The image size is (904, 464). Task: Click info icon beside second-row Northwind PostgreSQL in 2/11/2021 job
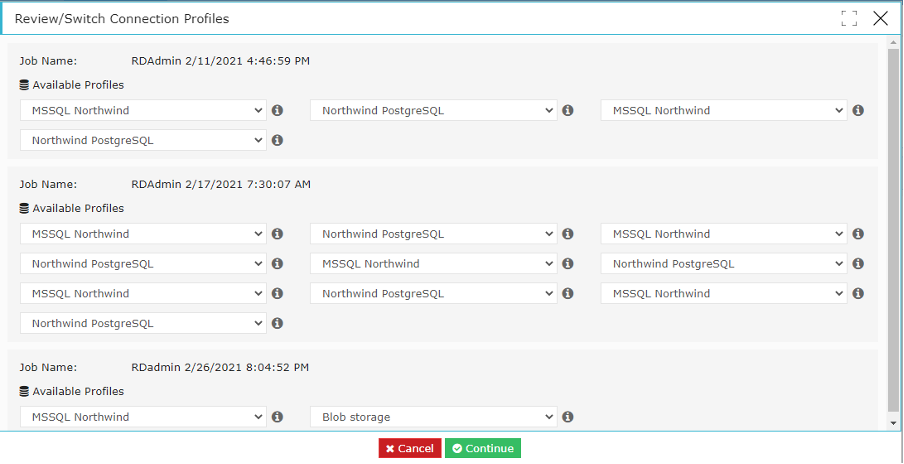point(277,140)
